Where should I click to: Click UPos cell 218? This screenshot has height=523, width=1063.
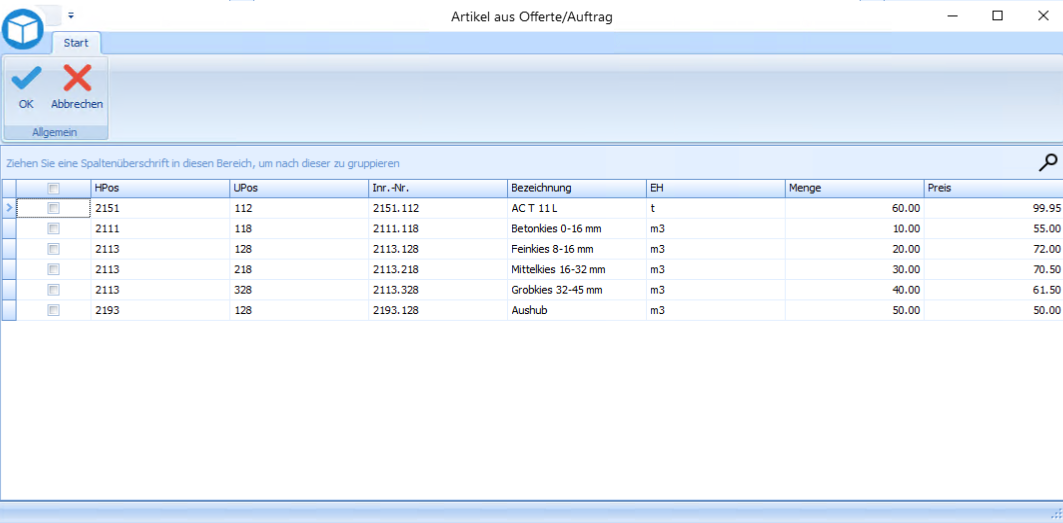pyautogui.click(x=299, y=269)
